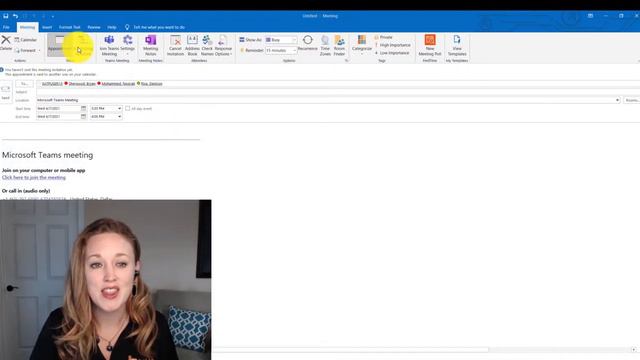This screenshot has width=640, height=360.
Task: Switch to the Insert tab
Action: 47,27
